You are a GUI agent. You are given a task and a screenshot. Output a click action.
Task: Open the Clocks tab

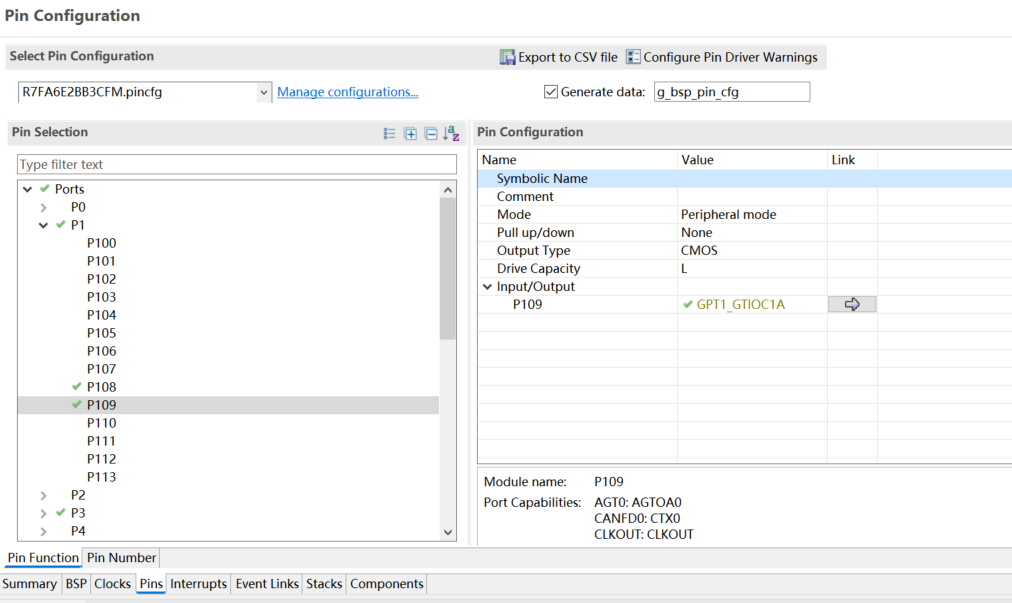click(x=112, y=584)
